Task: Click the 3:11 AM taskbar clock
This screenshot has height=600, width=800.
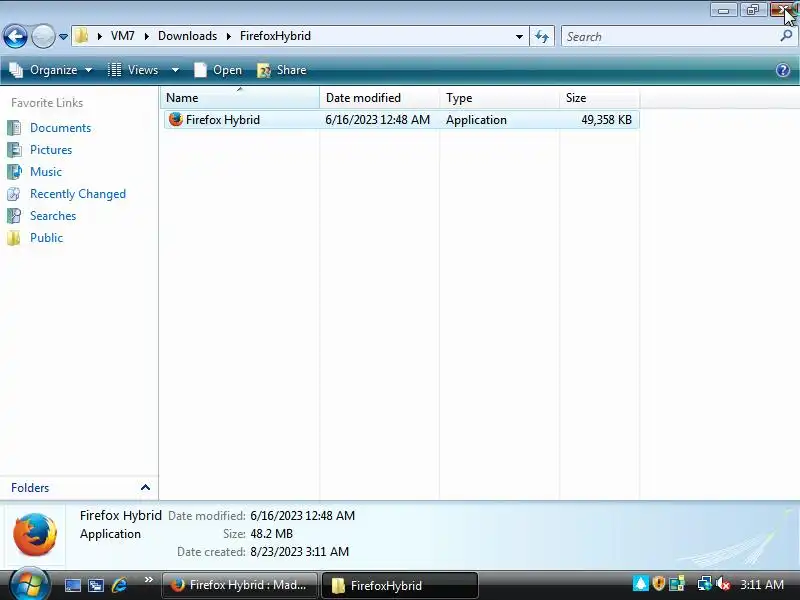Action: pos(762,584)
